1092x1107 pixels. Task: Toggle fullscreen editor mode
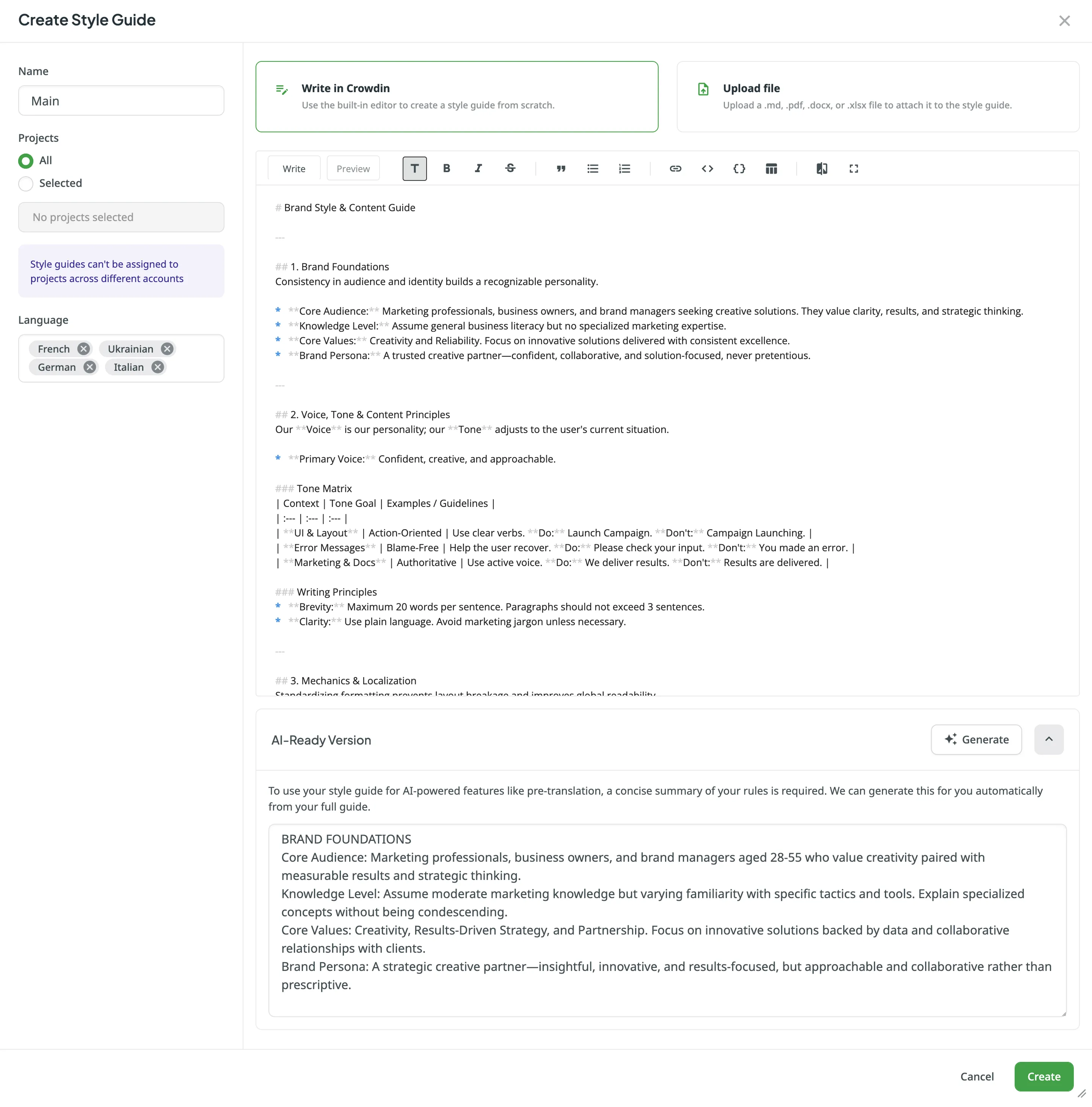(853, 168)
